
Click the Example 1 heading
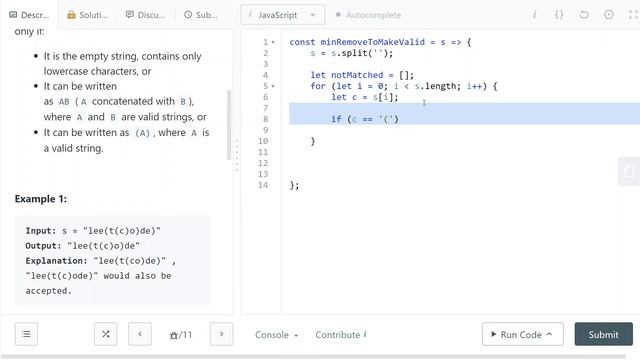pyautogui.click(x=41, y=199)
